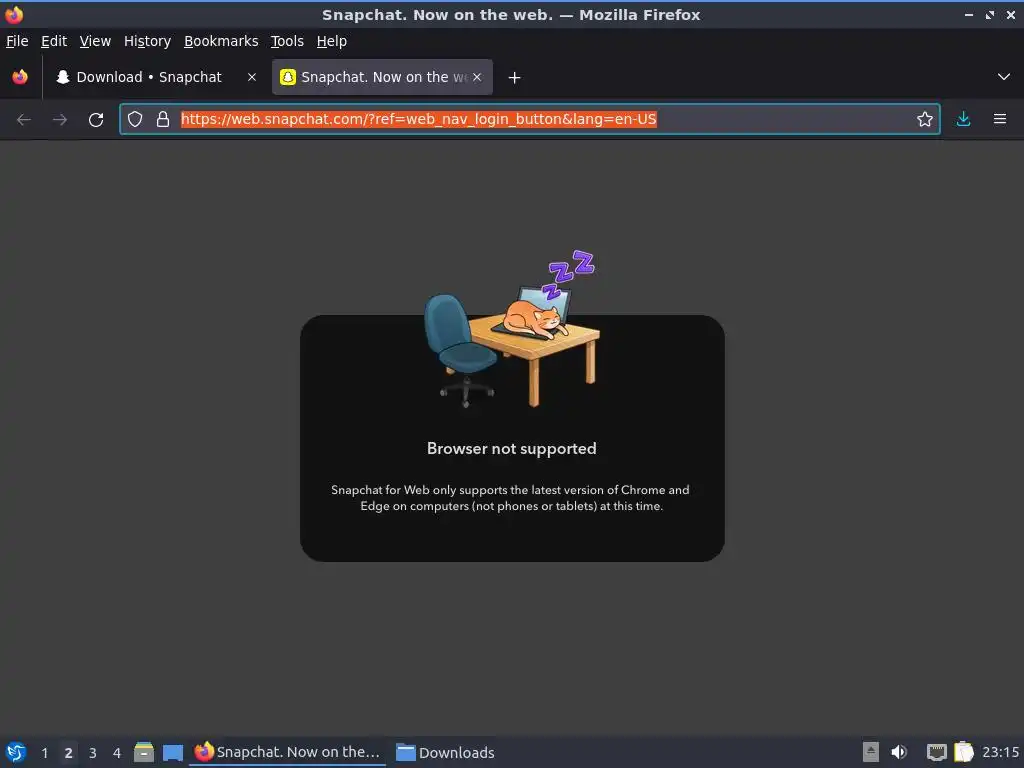Open the Bookmarks menu
This screenshot has width=1024, height=768.
click(221, 41)
